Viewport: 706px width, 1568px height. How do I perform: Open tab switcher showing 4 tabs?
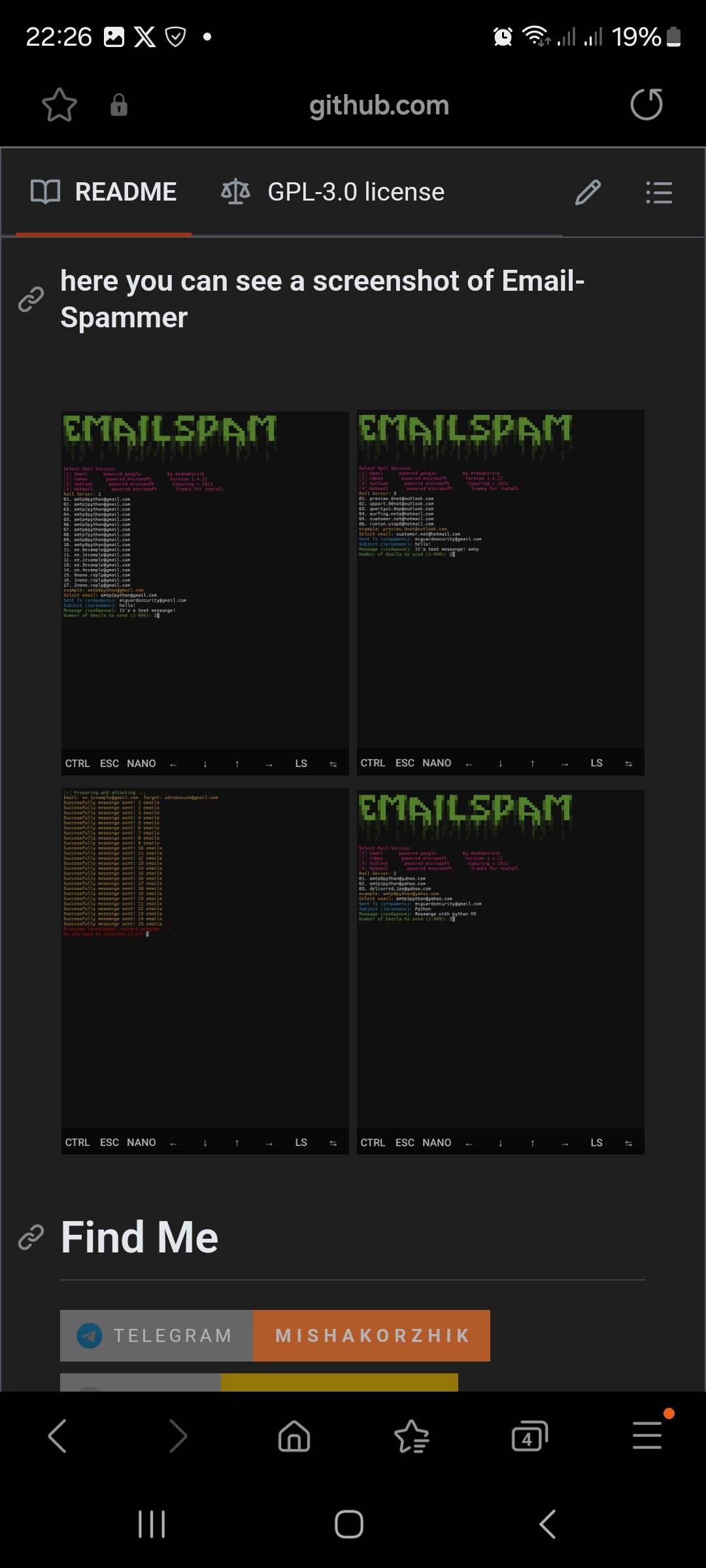coord(529,1437)
